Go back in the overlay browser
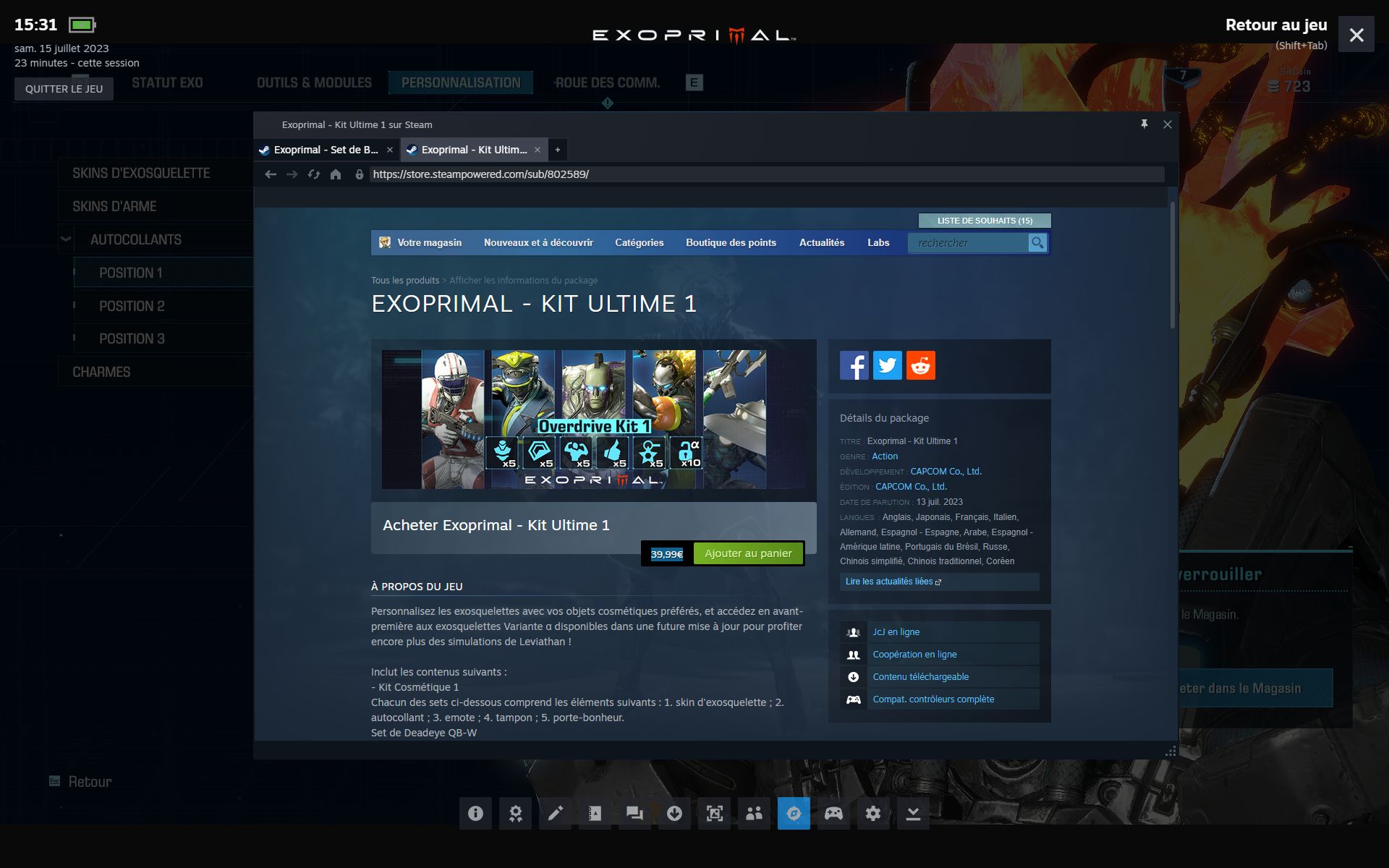The image size is (1389, 868). click(271, 174)
